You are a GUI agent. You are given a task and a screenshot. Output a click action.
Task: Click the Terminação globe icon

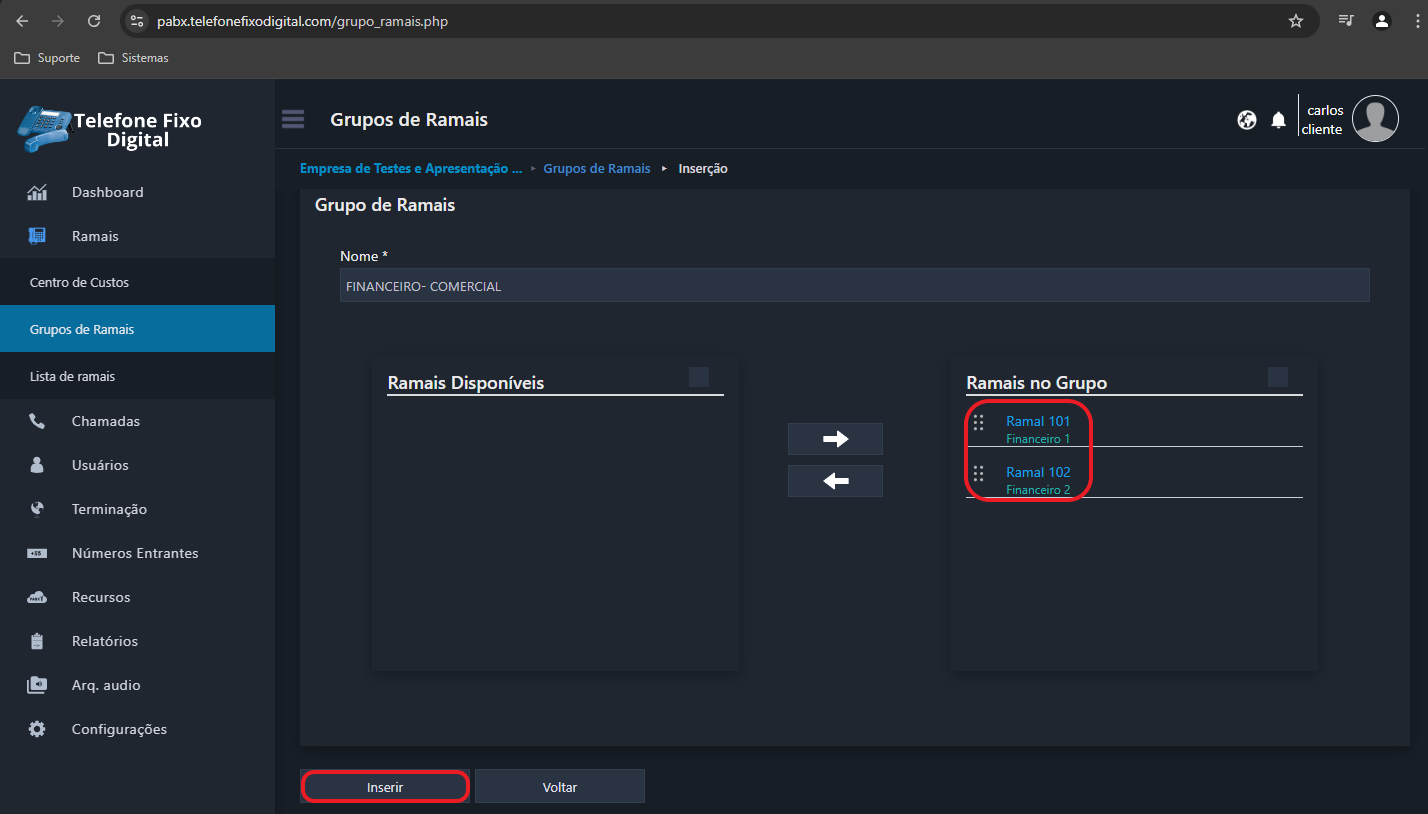(37, 509)
